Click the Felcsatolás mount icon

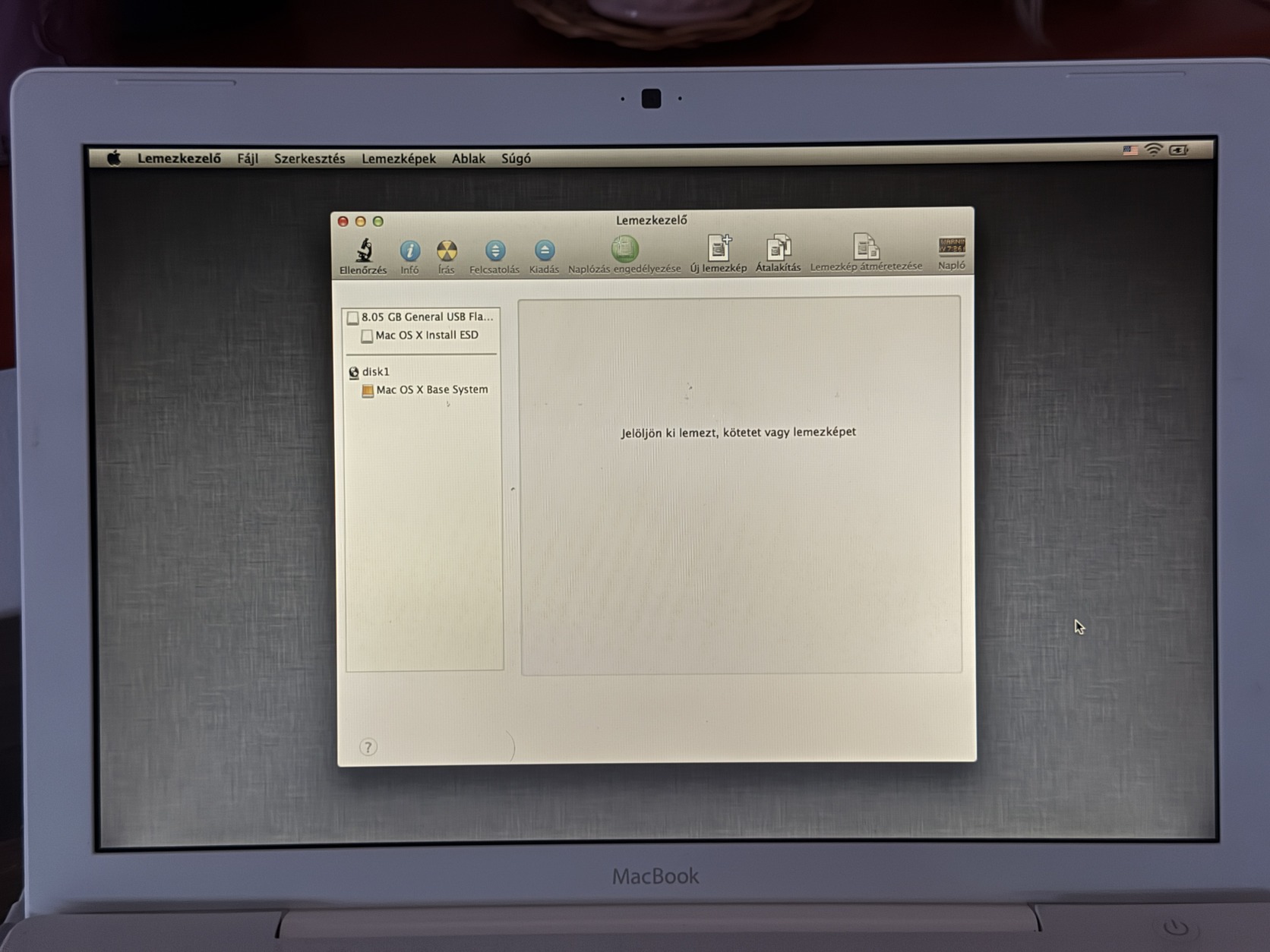[x=495, y=250]
